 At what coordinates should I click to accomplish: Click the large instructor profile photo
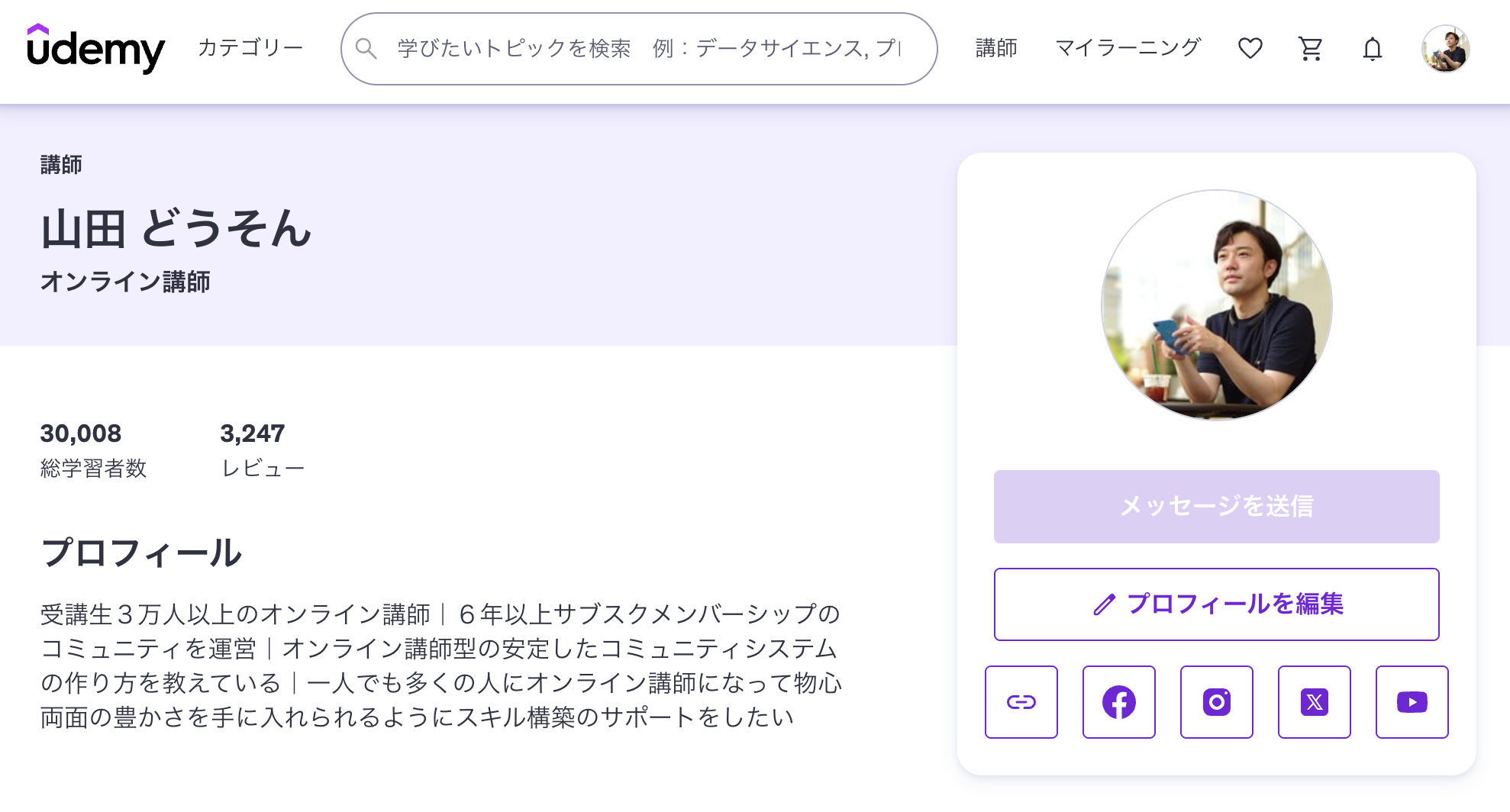(x=1217, y=305)
